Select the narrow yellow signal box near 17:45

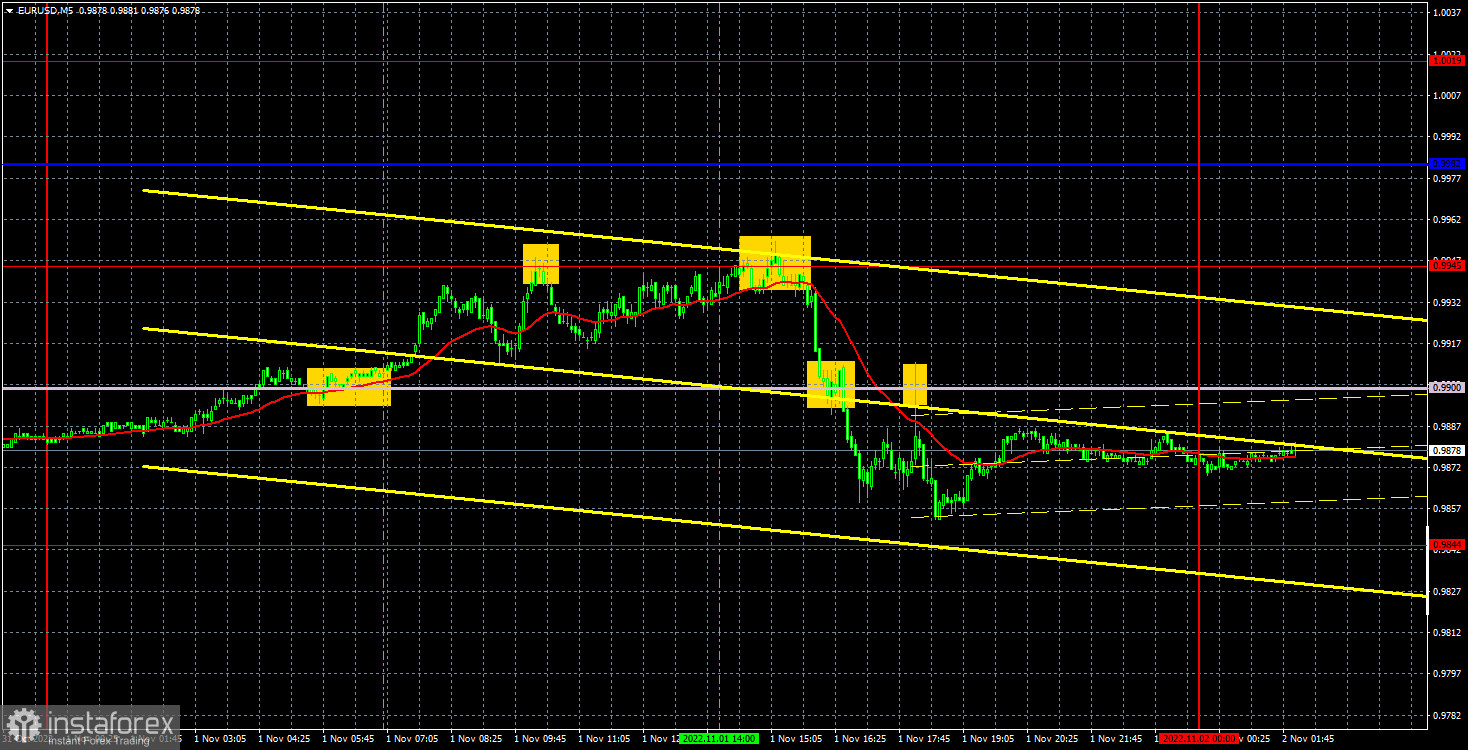tap(915, 385)
